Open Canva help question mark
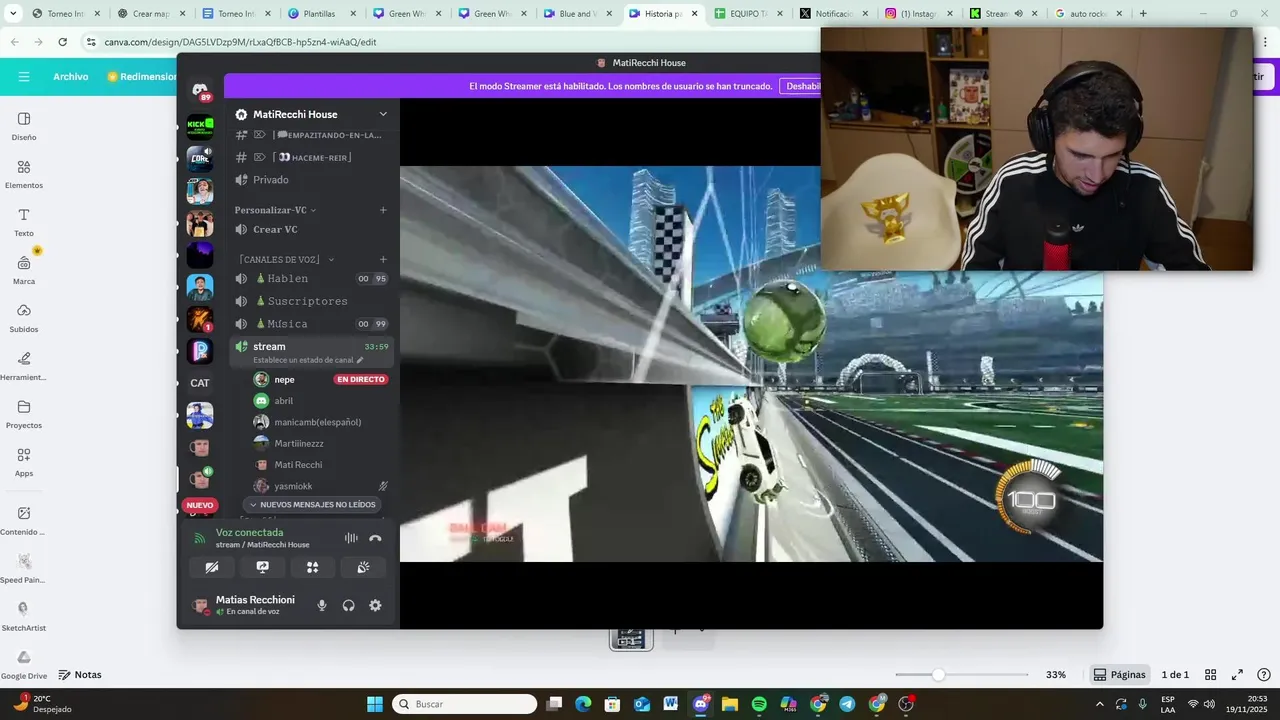 pos(1264,675)
